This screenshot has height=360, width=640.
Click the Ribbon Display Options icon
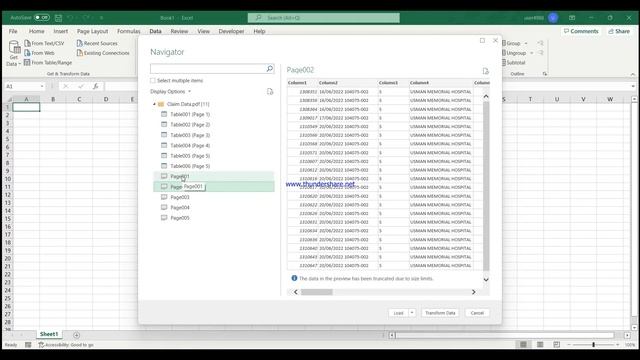click(x=572, y=18)
